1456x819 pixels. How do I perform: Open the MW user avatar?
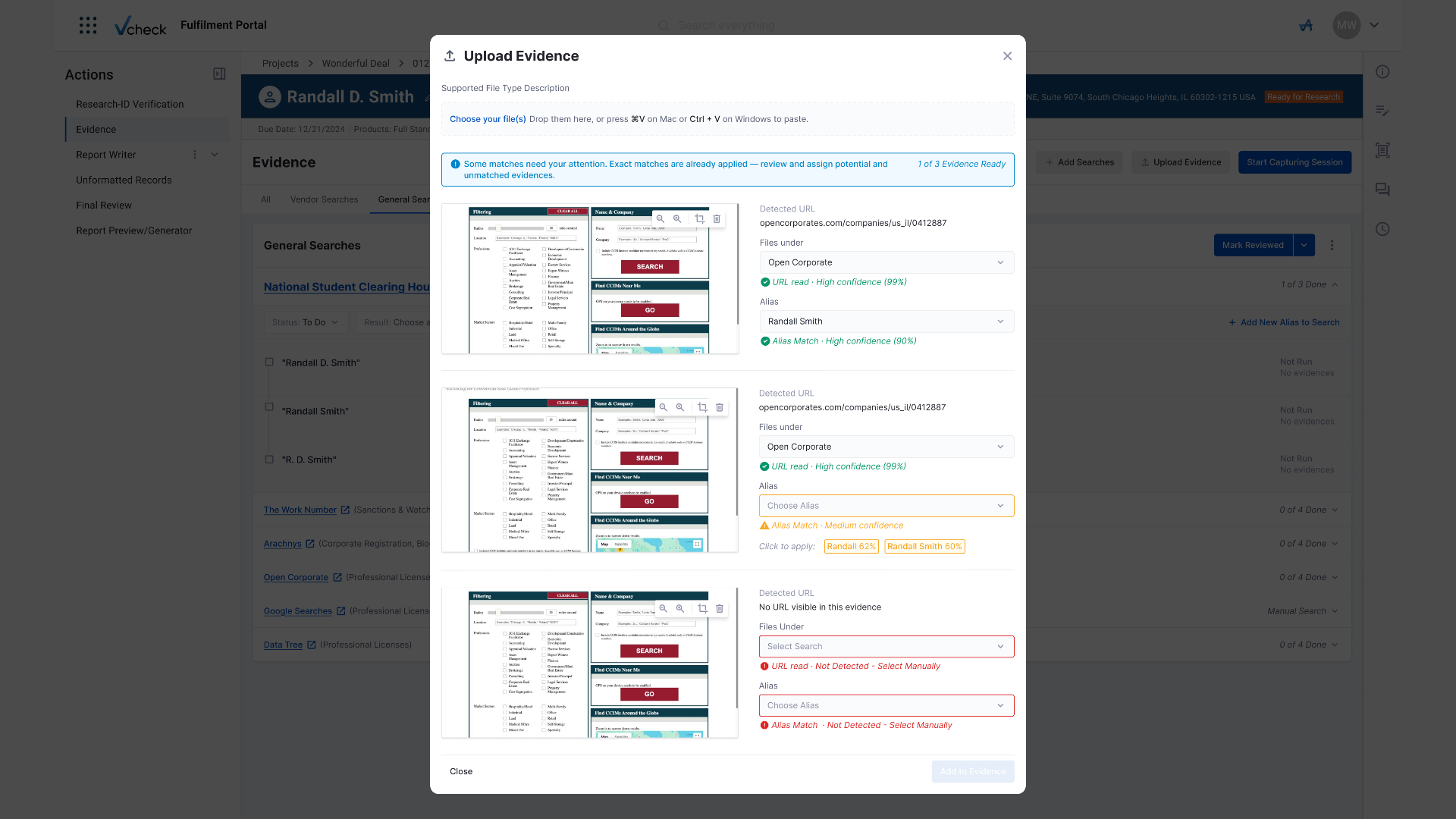tap(1347, 25)
